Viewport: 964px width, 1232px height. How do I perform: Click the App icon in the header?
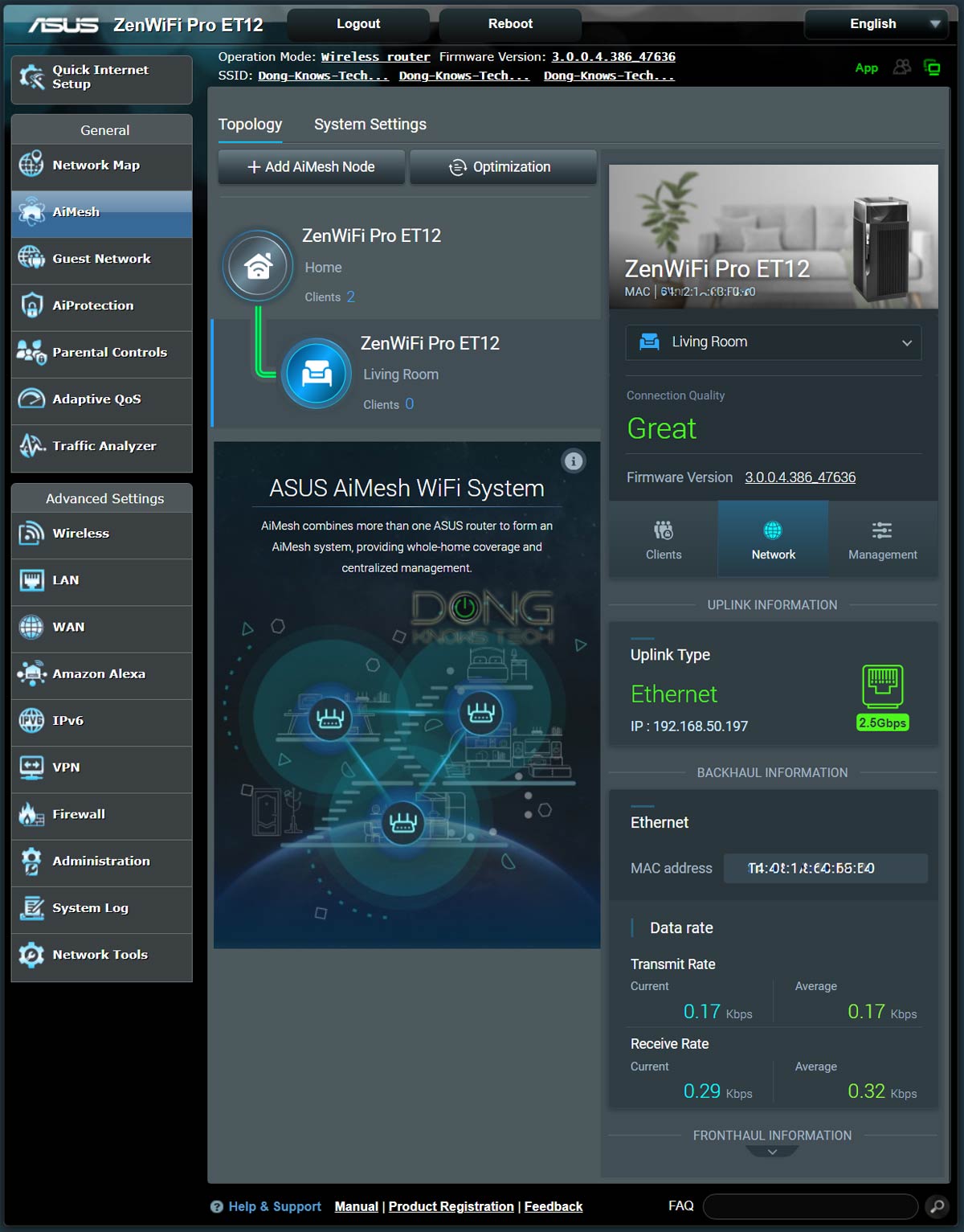coord(866,68)
